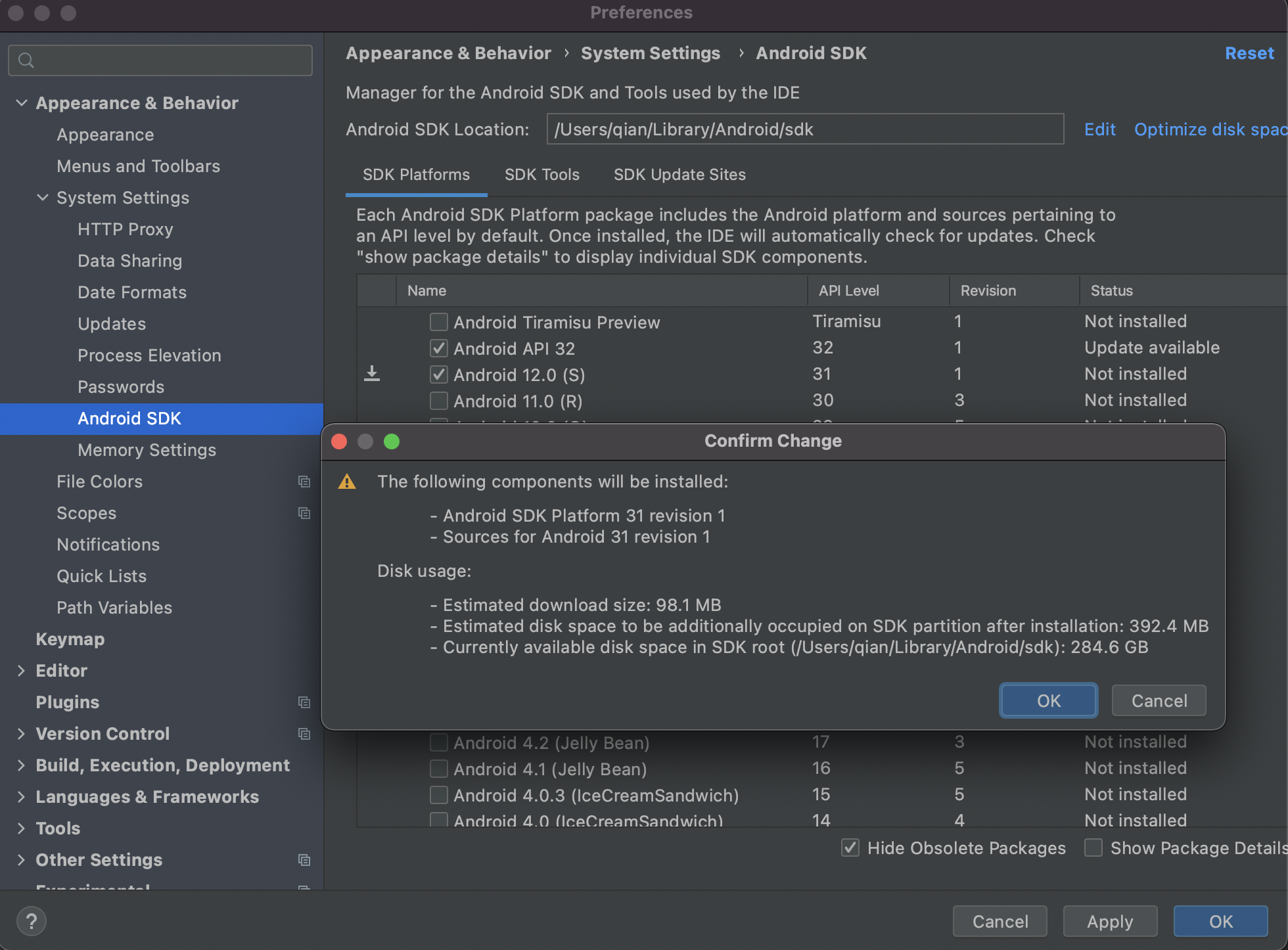This screenshot has width=1288, height=950.
Task: Enable Show Package Details toggle
Action: (1092, 848)
